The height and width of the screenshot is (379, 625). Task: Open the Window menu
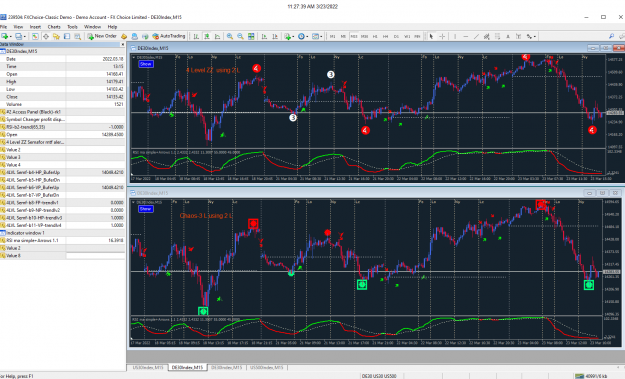92,27
